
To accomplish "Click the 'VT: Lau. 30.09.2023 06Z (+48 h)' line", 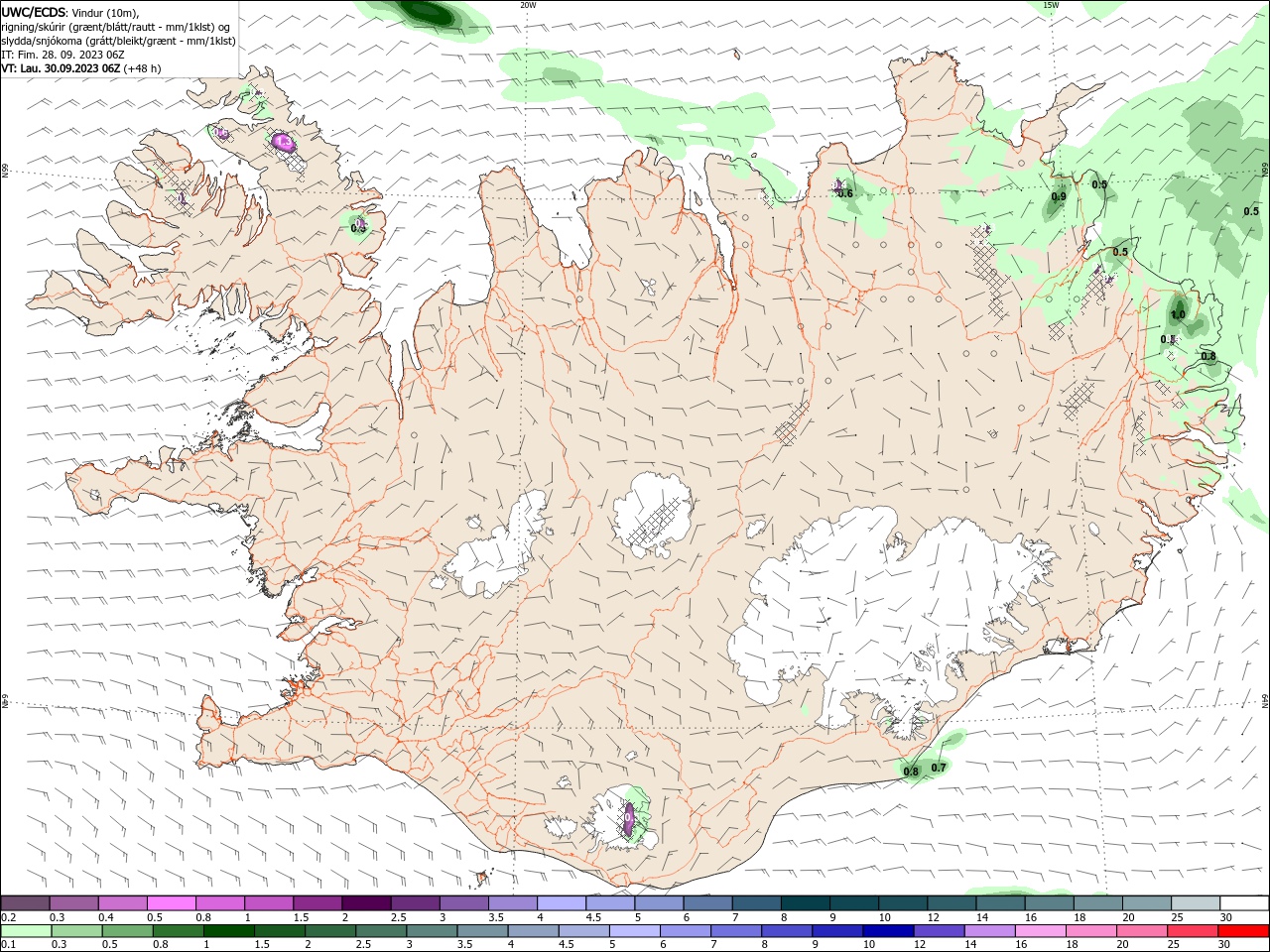I will click(81, 68).
